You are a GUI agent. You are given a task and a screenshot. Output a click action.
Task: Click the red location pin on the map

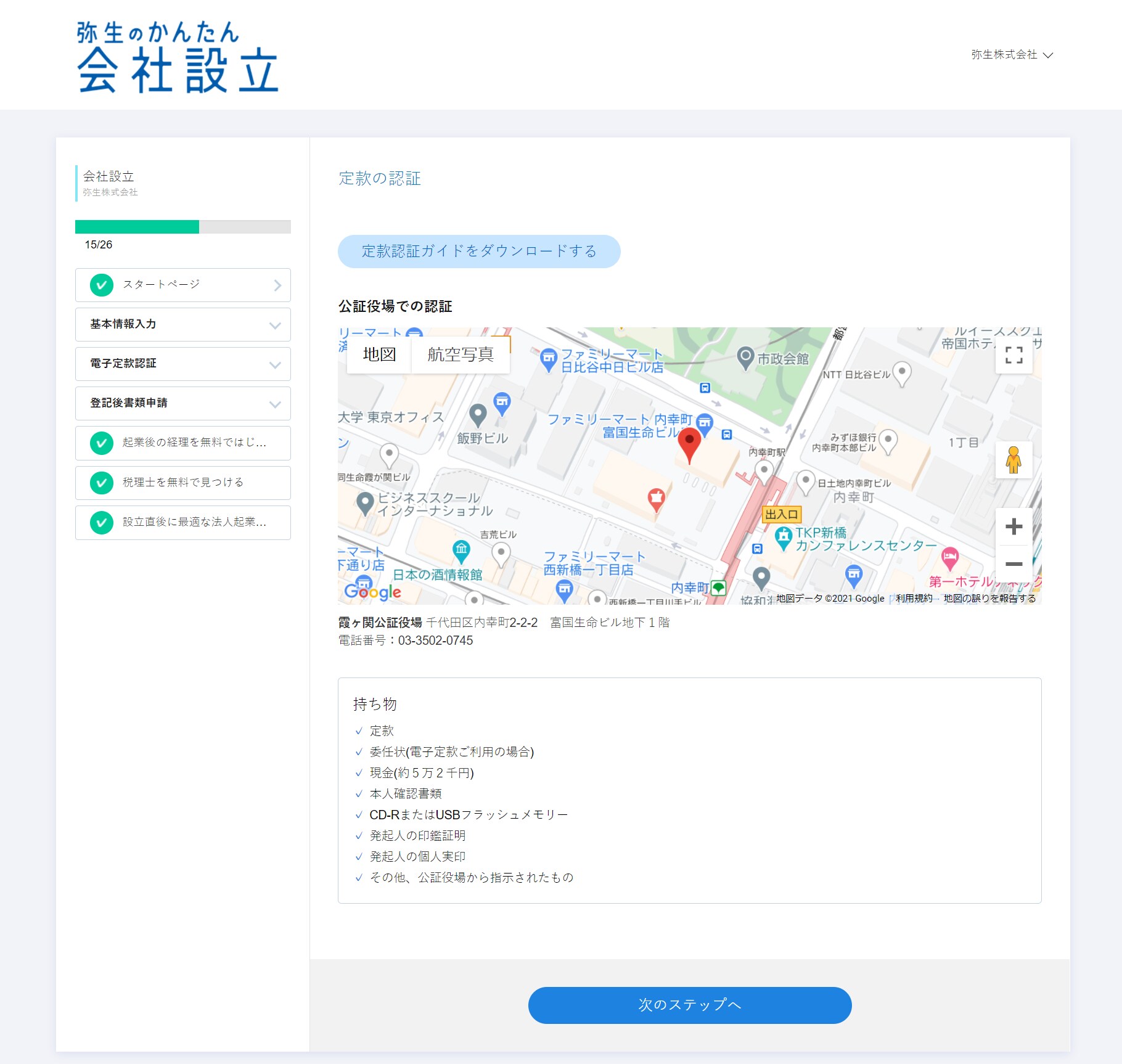pyautogui.click(x=689, y=446)
